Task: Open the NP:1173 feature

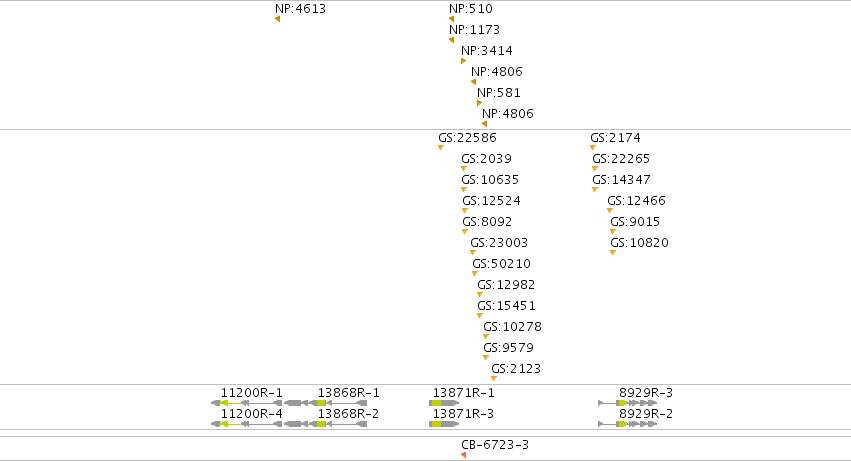Action: tap(452, 40)
